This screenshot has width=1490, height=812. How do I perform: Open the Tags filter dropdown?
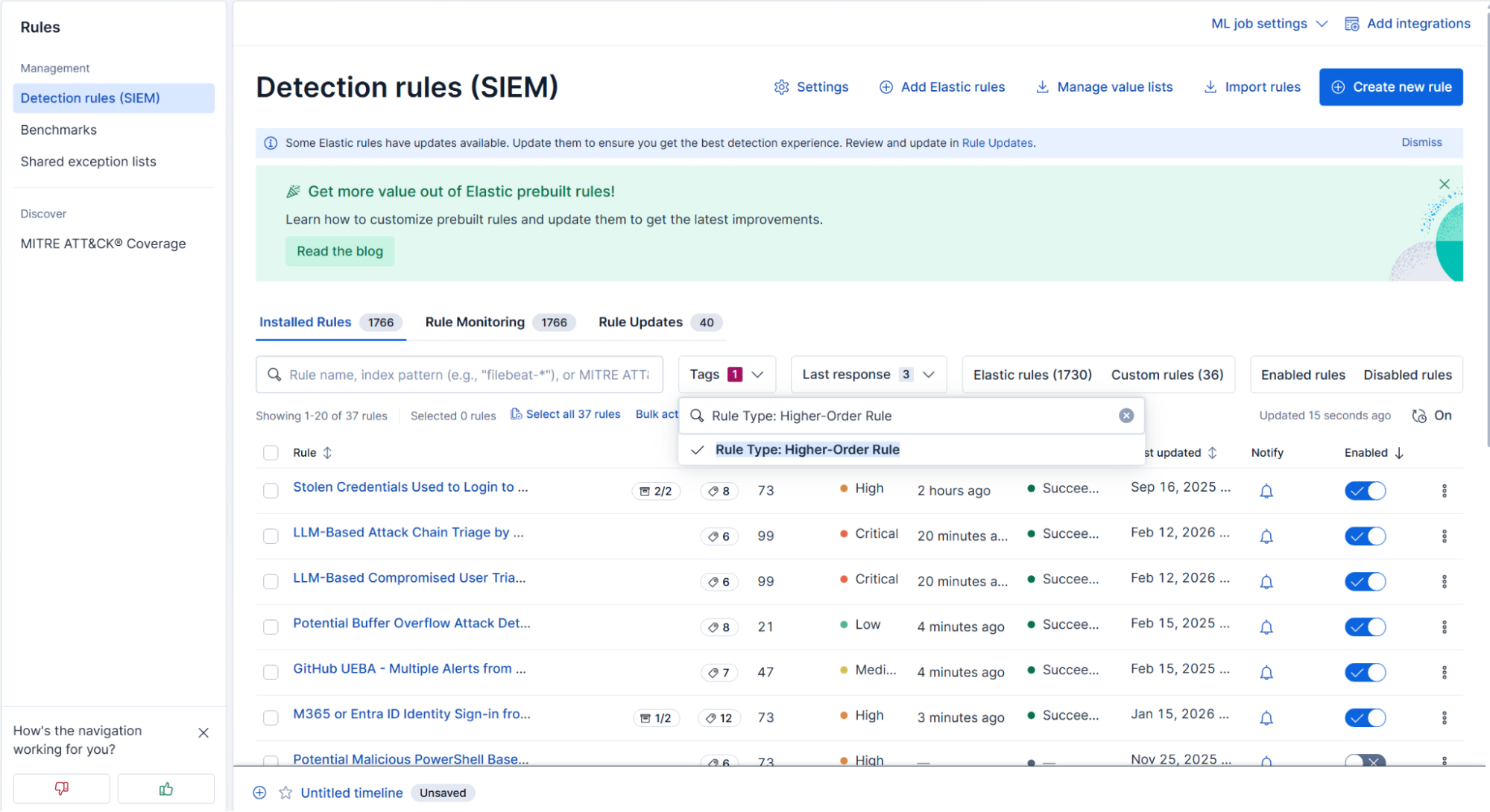point(727,374)
